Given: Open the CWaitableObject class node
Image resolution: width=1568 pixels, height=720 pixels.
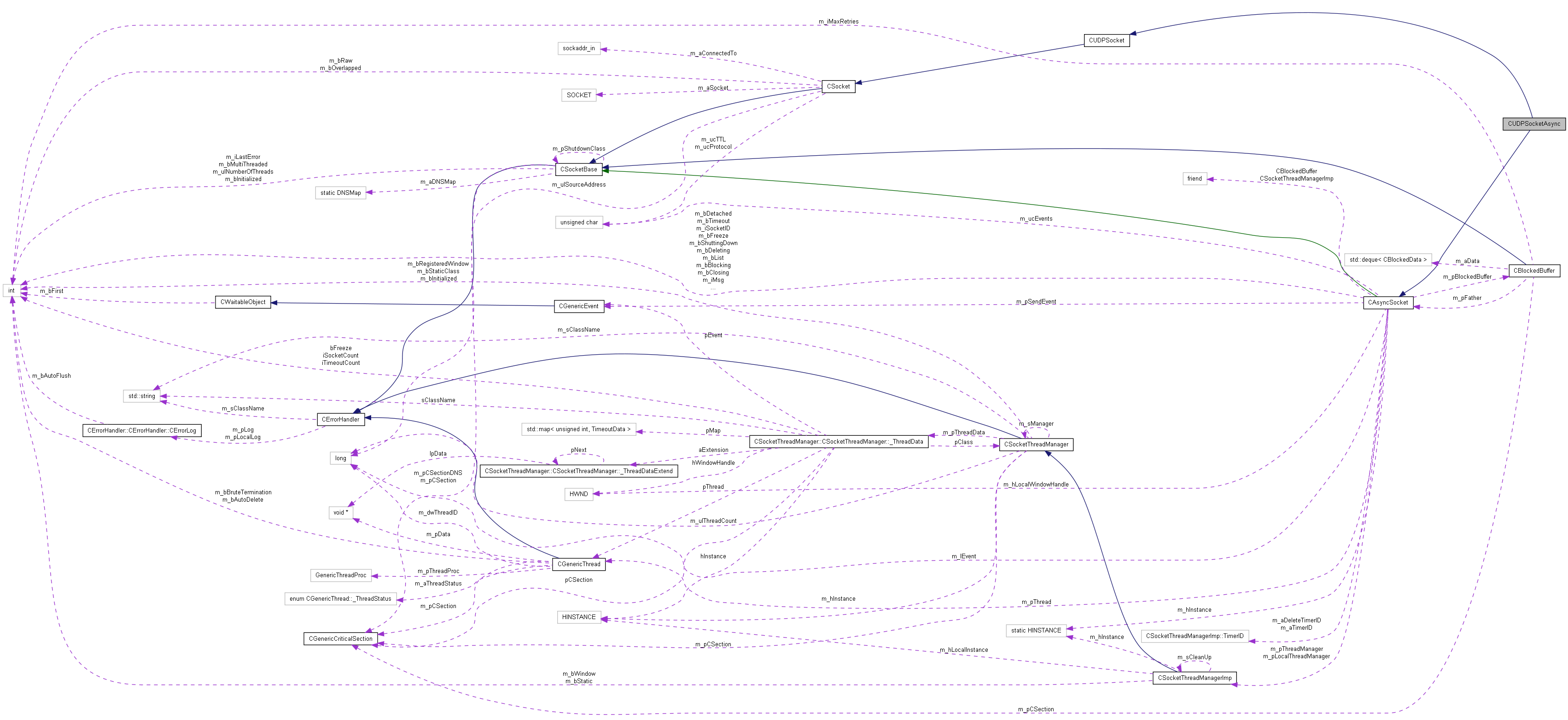Looking at the screenshot, I should pos(243,302).
